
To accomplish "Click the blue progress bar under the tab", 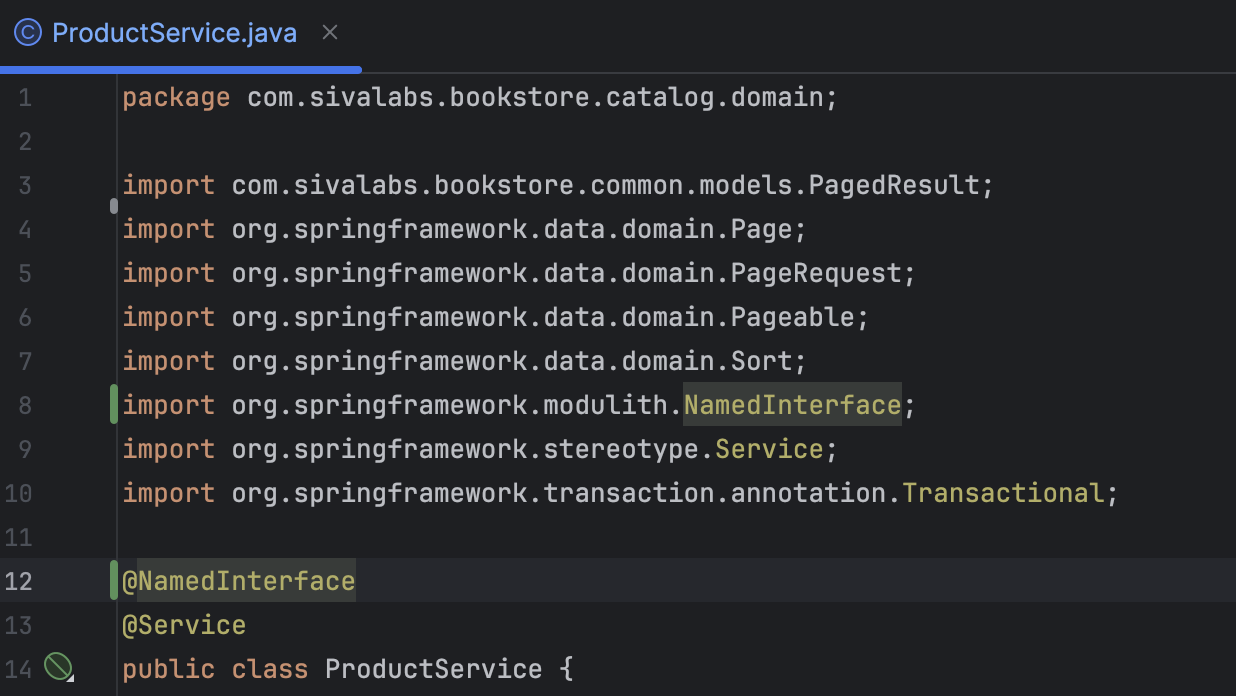I will [180, 67].
